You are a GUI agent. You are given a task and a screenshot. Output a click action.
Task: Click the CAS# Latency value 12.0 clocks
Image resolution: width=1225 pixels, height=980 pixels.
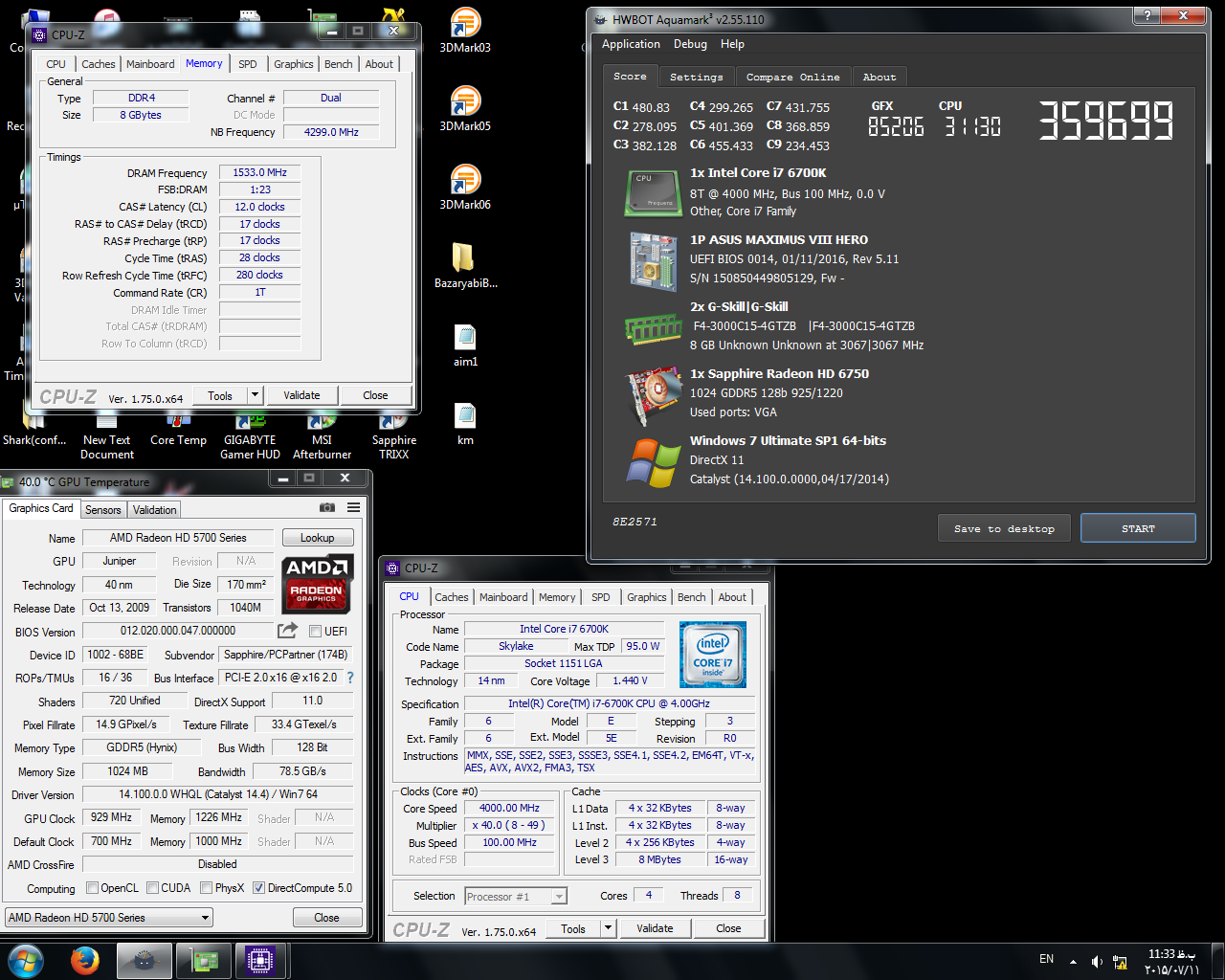260,207
